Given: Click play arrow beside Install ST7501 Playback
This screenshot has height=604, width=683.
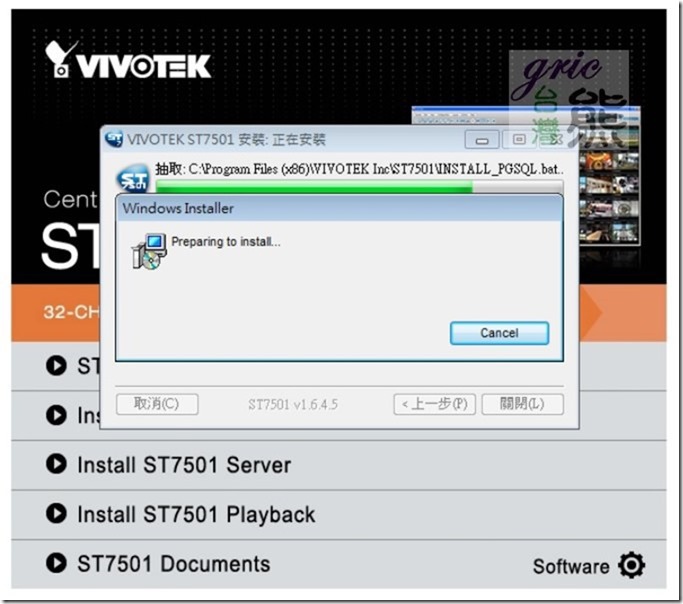Looking at the screenshot, I should pyautogui.click(x=56, y=513).
